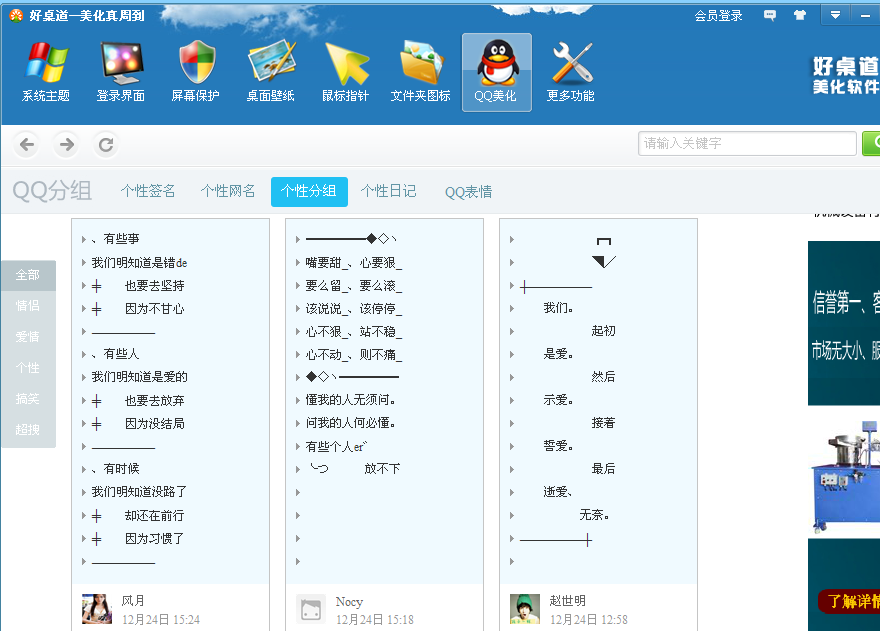The image size is (880, 631).
Task: Open the 桌面壁纸 wallpaper section
Action: [x=271, y=72]
